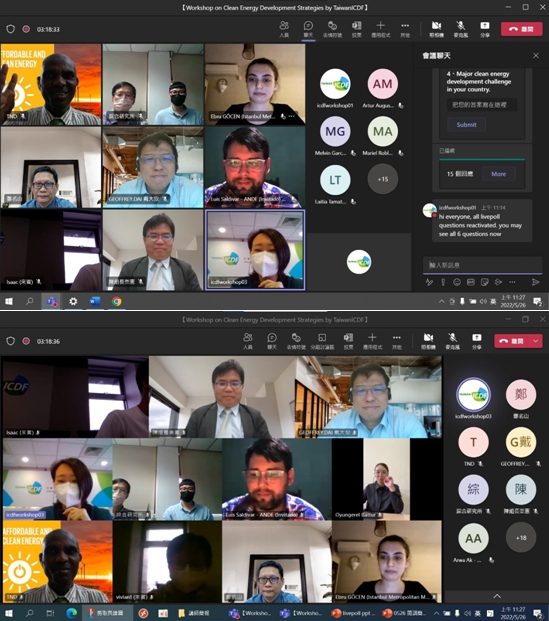This screenshot has width=549, height=621.
Task: Toggle microphone in upper Teams window
Action: [x=460, y=29]
